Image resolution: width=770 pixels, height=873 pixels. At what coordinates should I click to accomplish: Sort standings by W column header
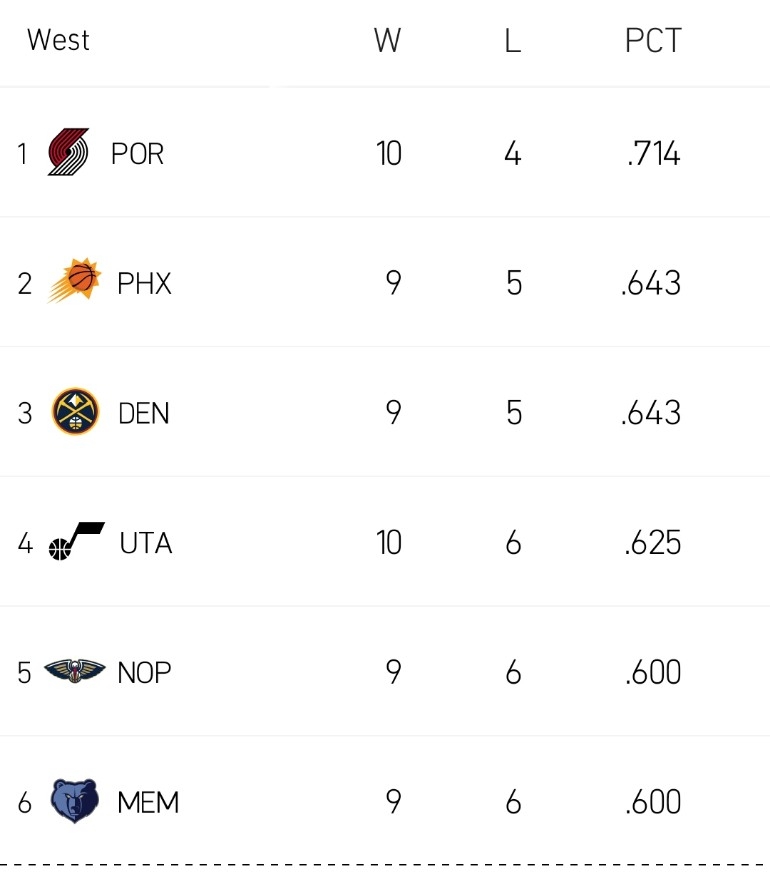coord(388,40)
